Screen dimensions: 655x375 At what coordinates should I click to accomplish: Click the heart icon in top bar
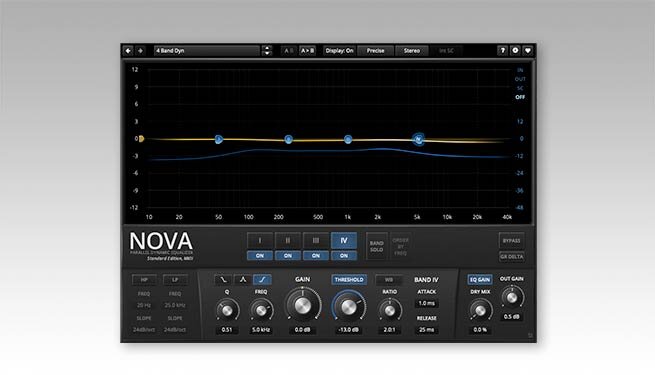(528, 51)
